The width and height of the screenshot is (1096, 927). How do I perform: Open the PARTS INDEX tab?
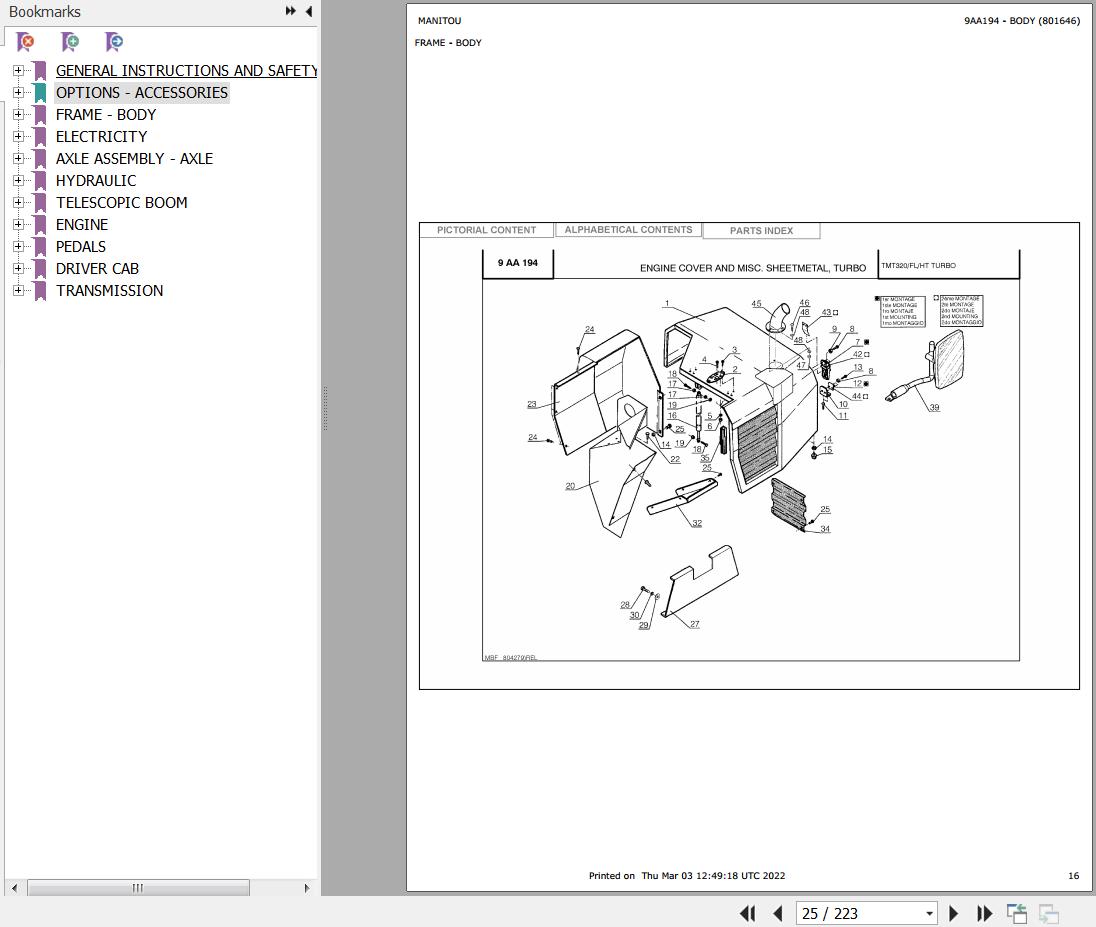coord(761,231)
